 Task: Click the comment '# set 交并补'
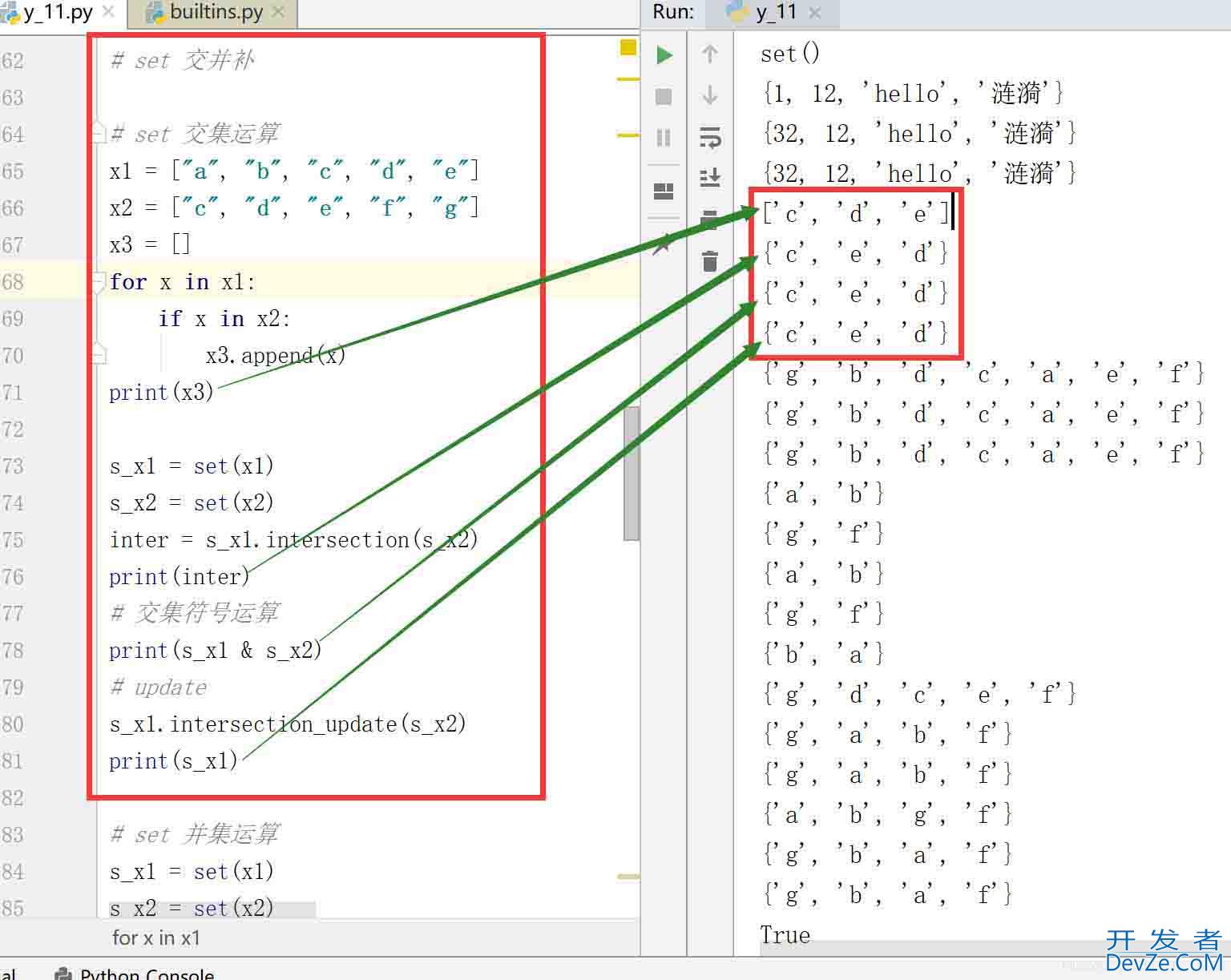(183, 60)
